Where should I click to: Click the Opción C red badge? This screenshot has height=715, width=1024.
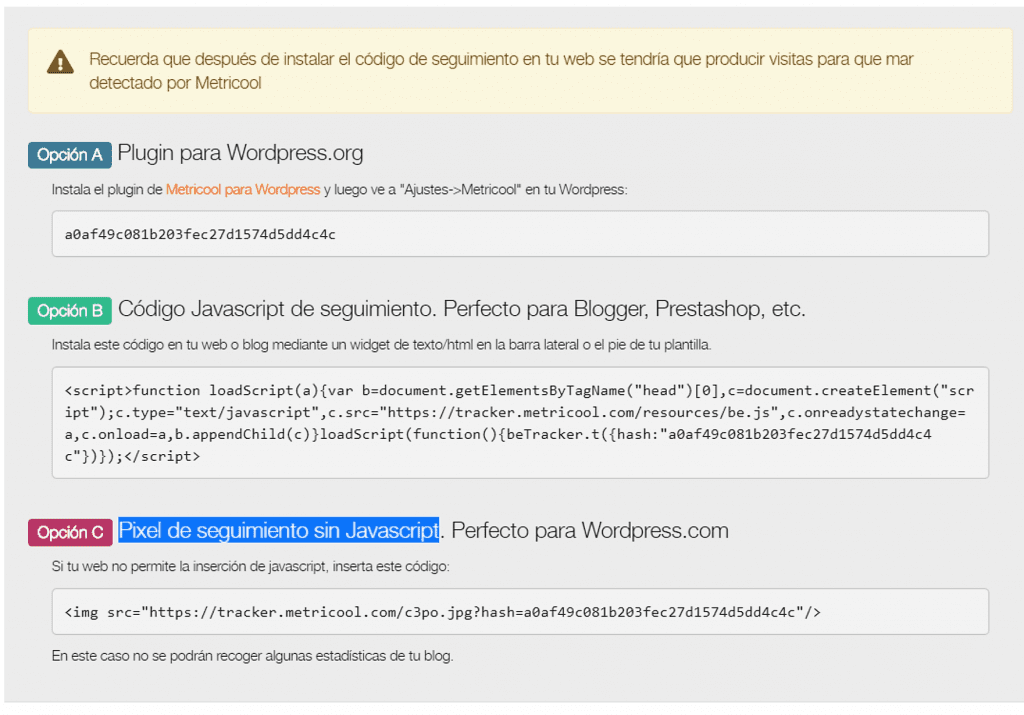(x=69, y=532)
